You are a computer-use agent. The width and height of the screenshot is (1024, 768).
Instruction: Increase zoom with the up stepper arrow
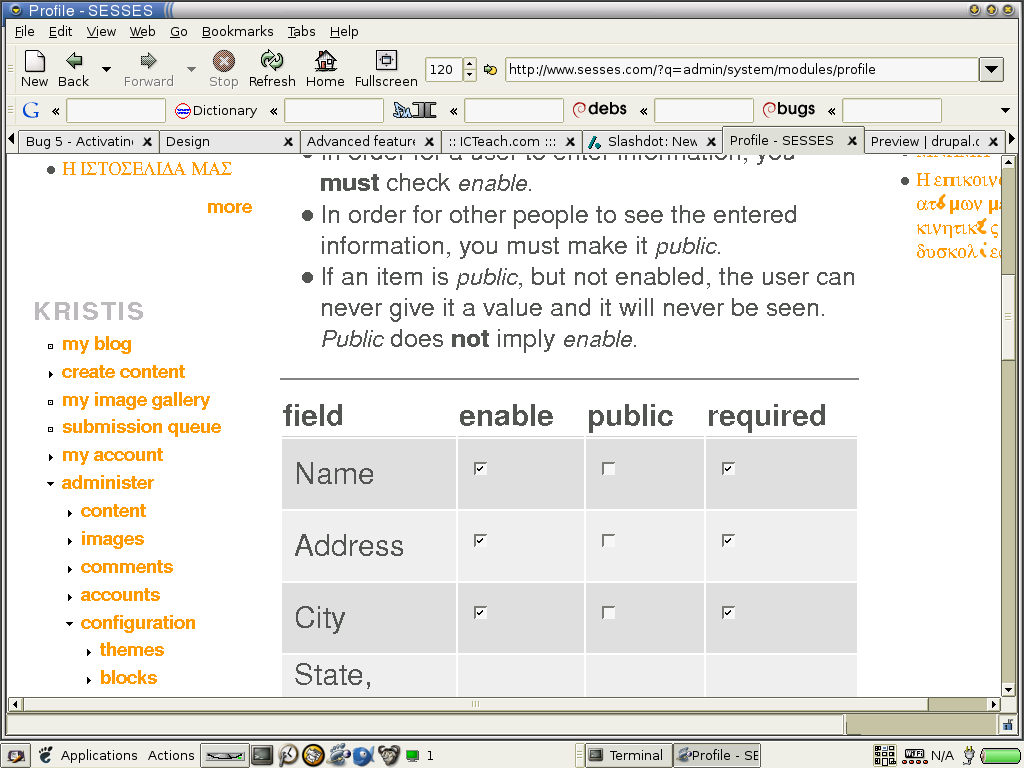click(468, 63)
